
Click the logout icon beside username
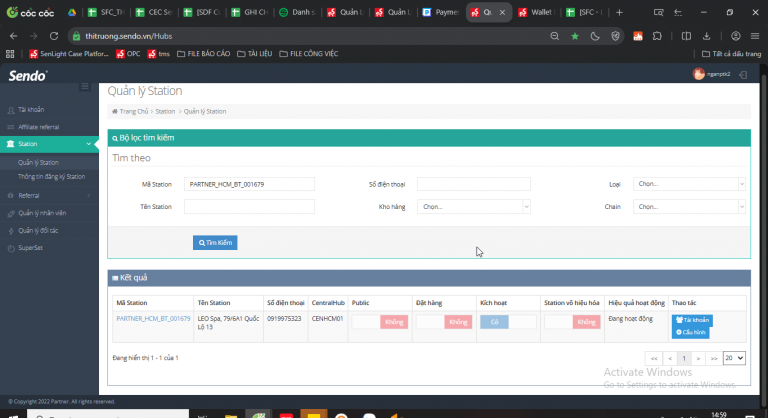pyautogui.click(x=743, y=74)
